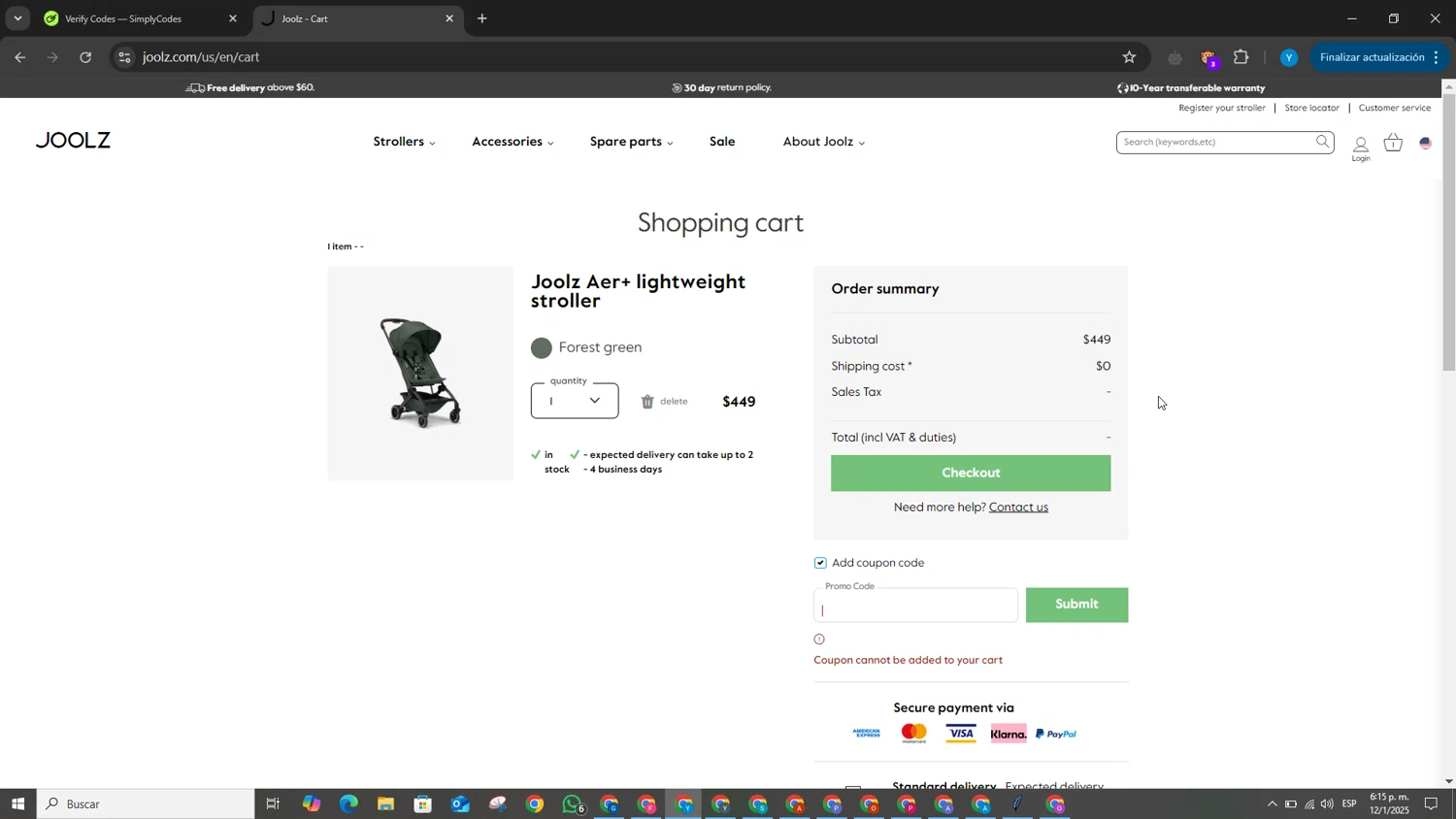The width and height of the screenshot is (1456, 819).
Task: Expand the Accessories menu
Action: coord(513,142)
